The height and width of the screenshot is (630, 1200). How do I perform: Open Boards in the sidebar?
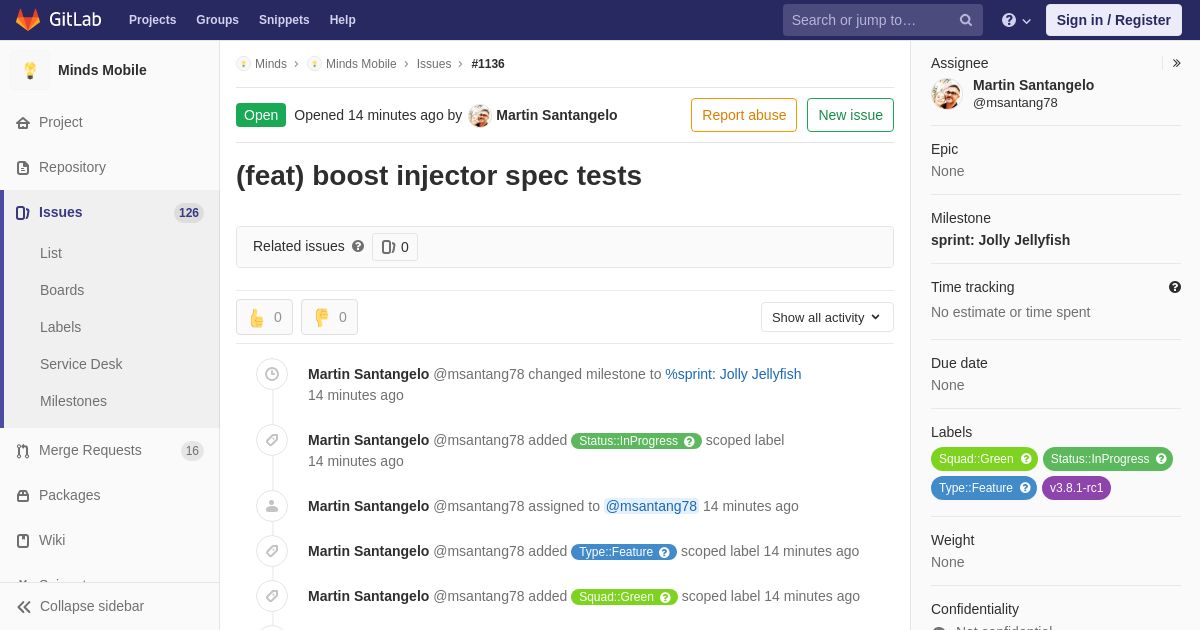pos(62,290)
